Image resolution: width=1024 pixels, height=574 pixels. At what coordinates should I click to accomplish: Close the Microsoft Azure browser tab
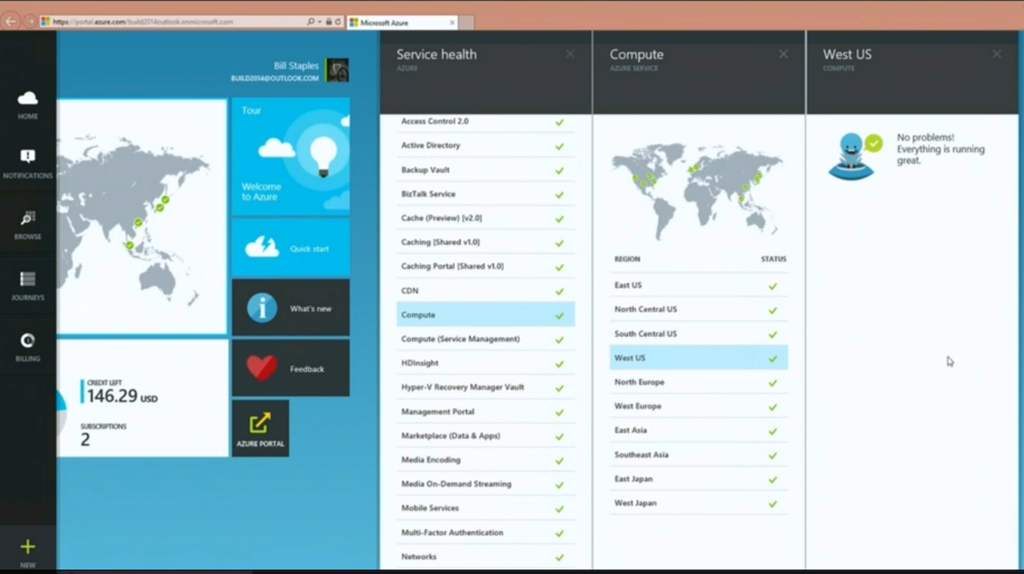(452, 22)
